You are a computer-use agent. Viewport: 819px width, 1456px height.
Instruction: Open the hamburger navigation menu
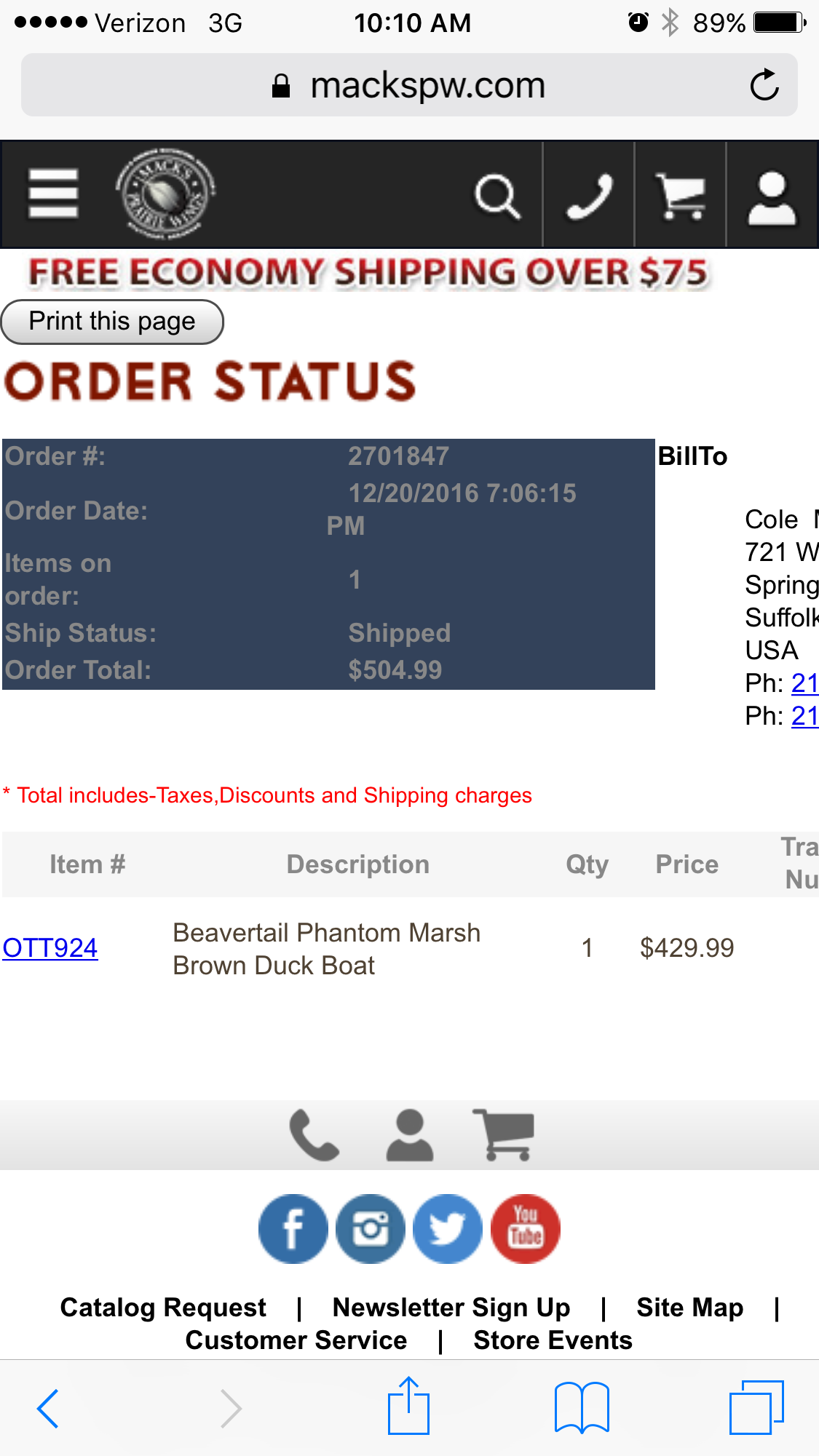point(53,194)
